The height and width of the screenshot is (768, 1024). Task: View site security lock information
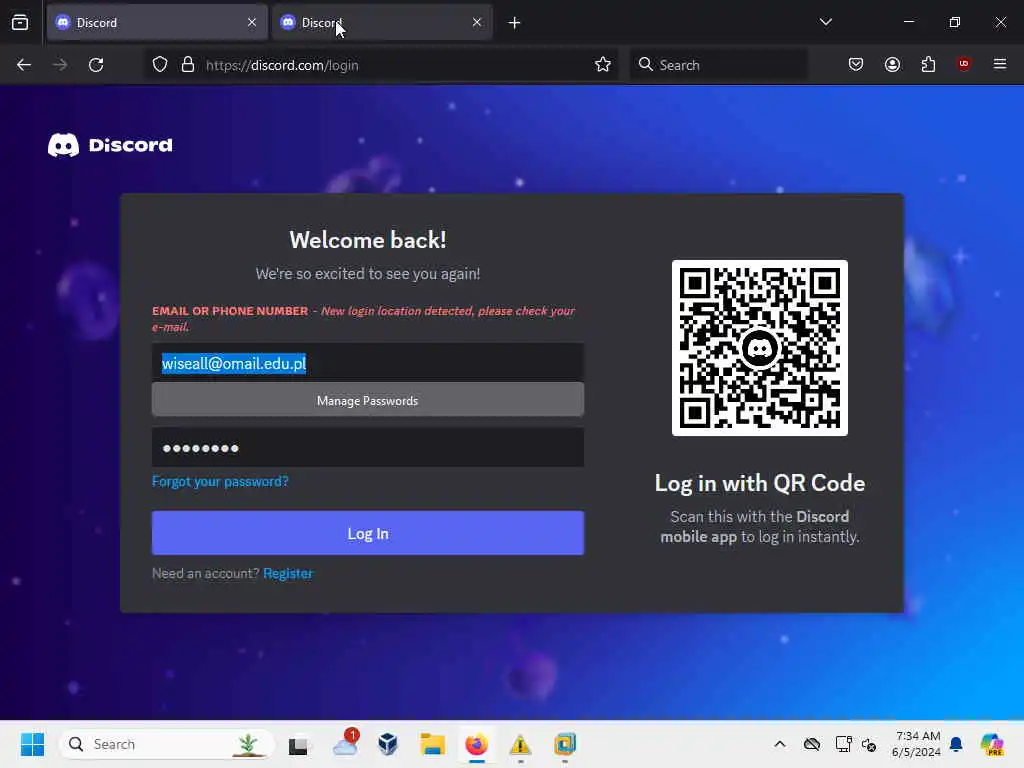(x=188, y=65)
